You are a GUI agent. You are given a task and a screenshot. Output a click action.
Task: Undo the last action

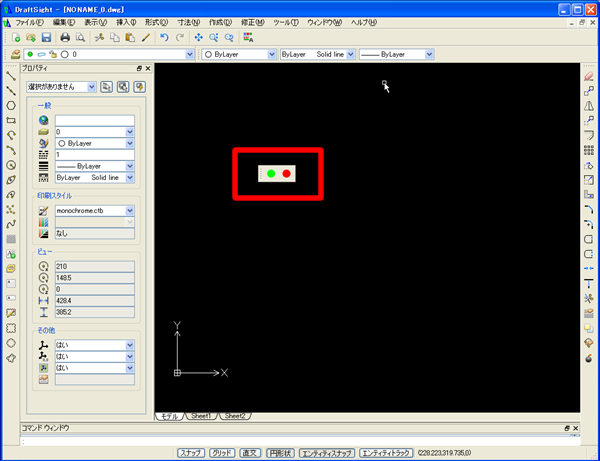(165, 37)
